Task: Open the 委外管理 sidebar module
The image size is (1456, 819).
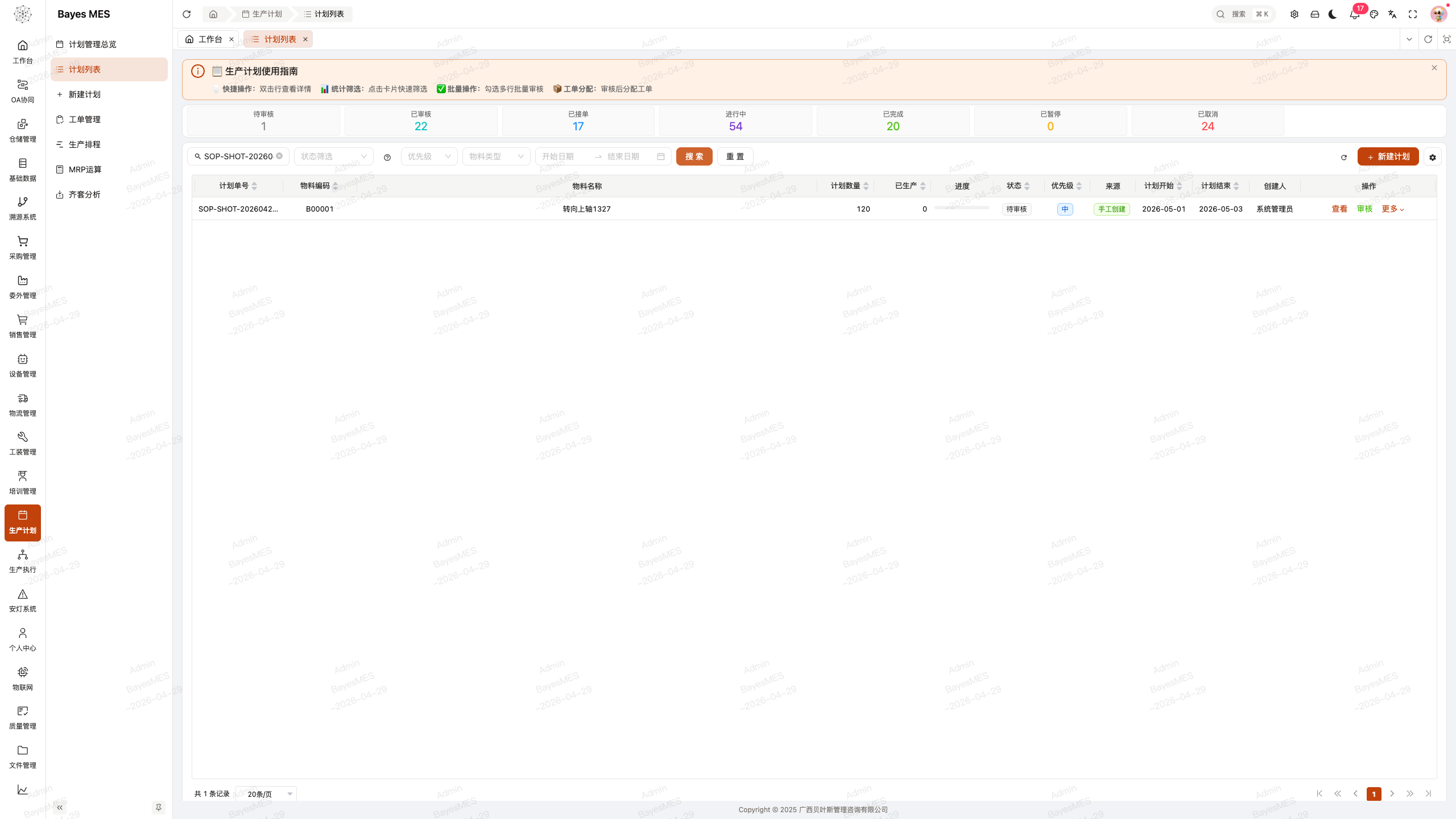Action: [x=23, y=287]
